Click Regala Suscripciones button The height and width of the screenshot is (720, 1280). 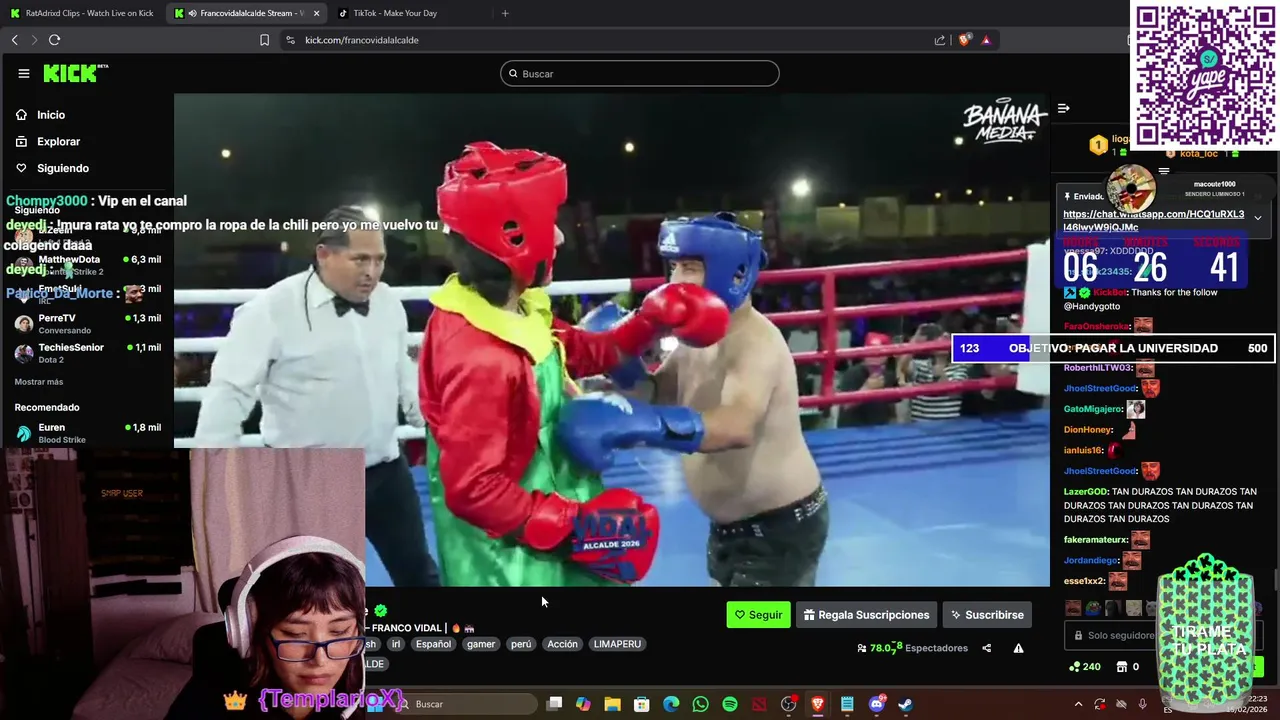pos(866,615)
